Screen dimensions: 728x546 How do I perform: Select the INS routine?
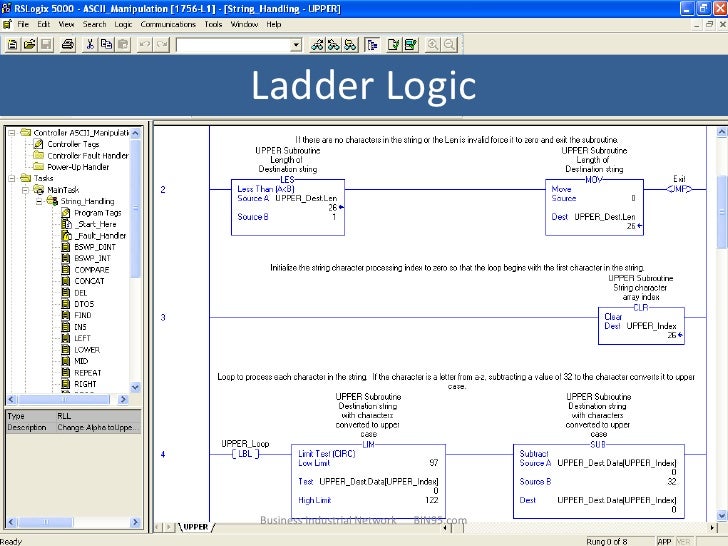pos(80,327)
